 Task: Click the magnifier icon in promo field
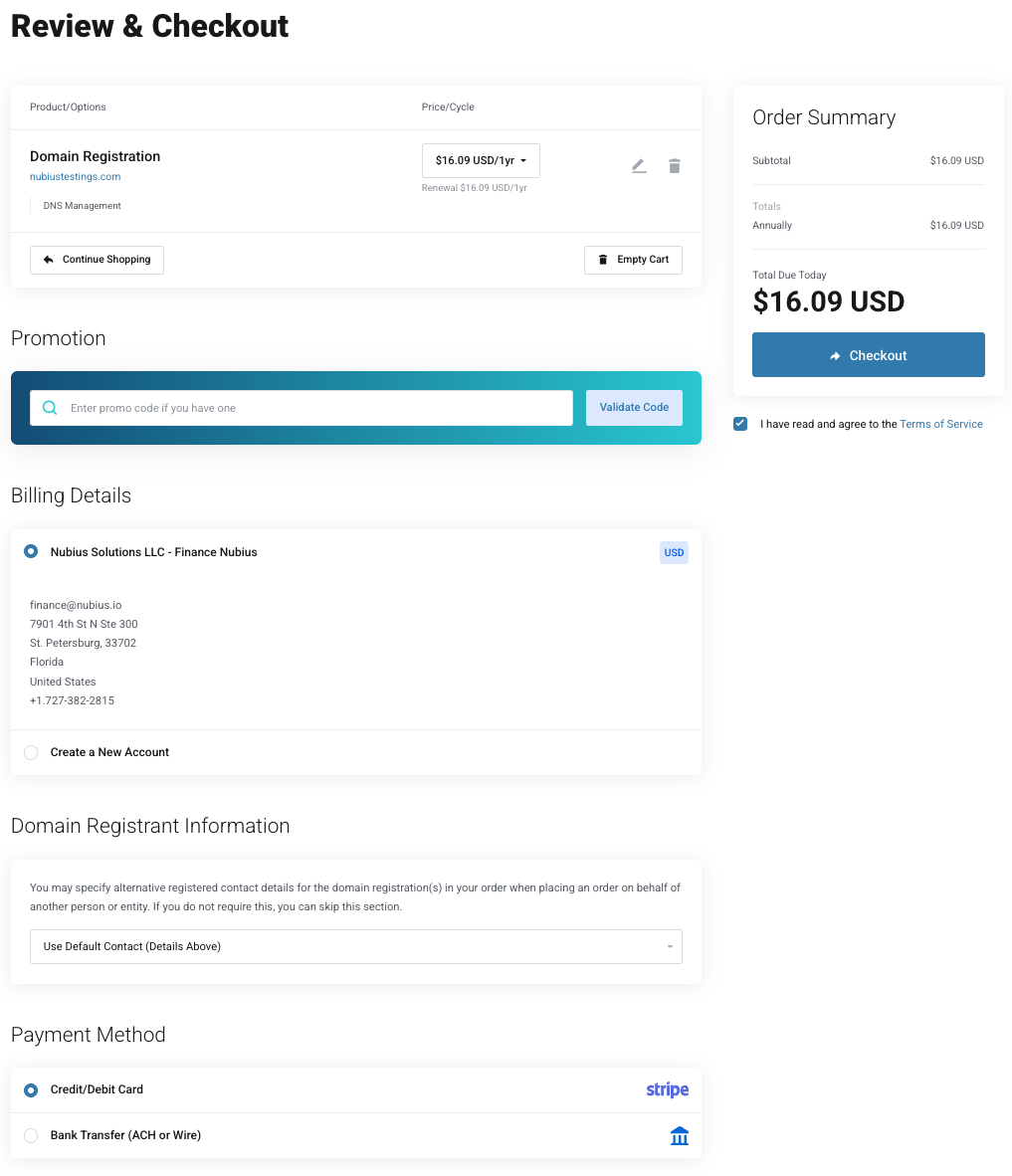(x=50, y=408)
